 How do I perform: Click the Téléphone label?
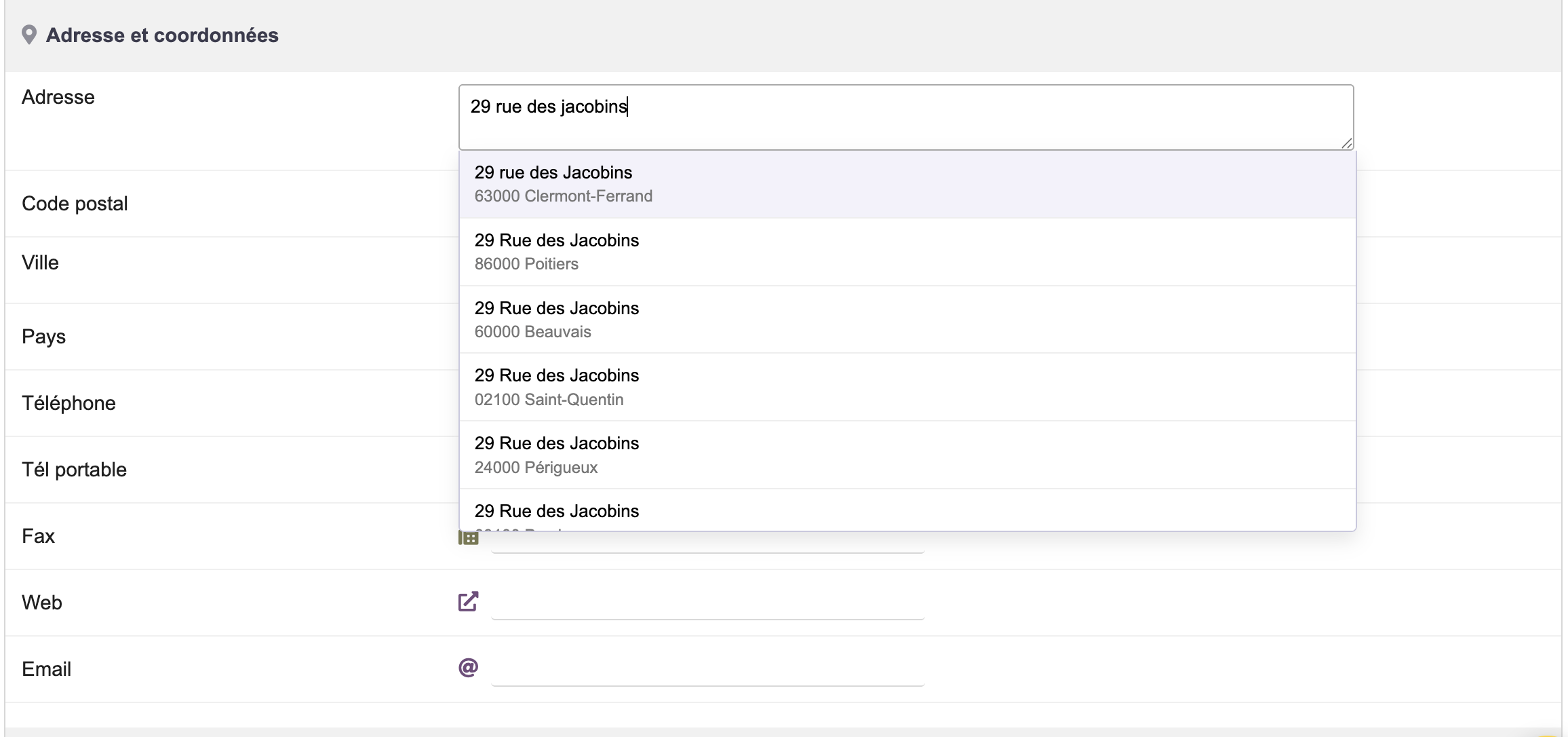point(68,403)
